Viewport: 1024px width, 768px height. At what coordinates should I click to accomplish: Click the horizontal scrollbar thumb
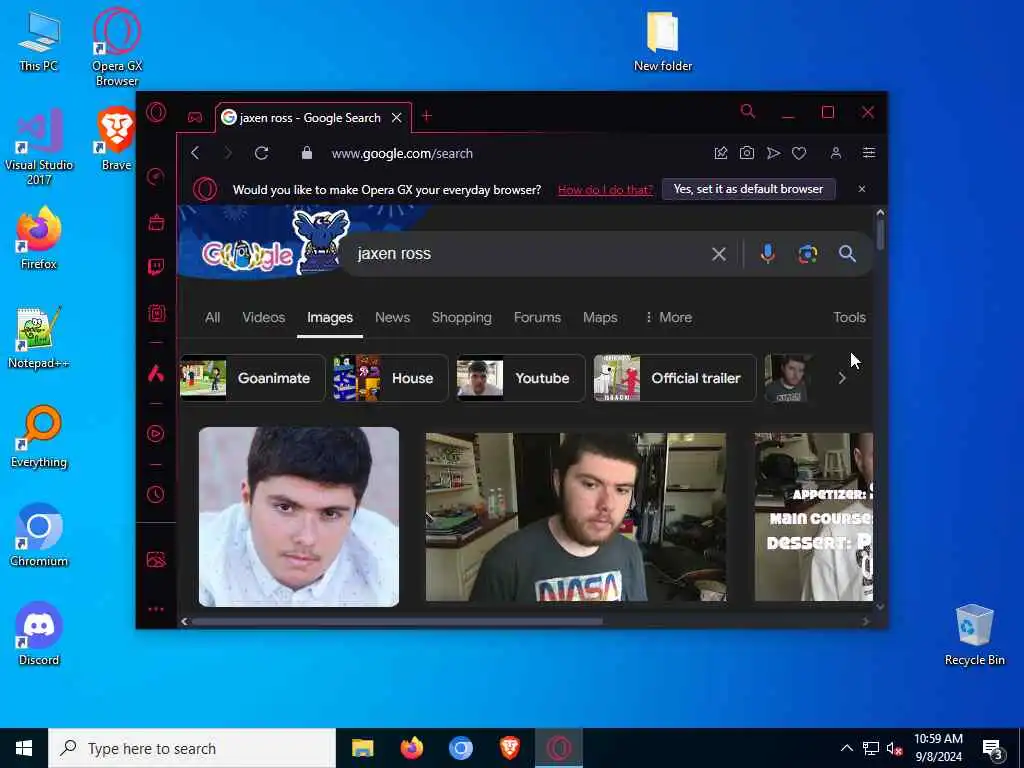(397, 622)
